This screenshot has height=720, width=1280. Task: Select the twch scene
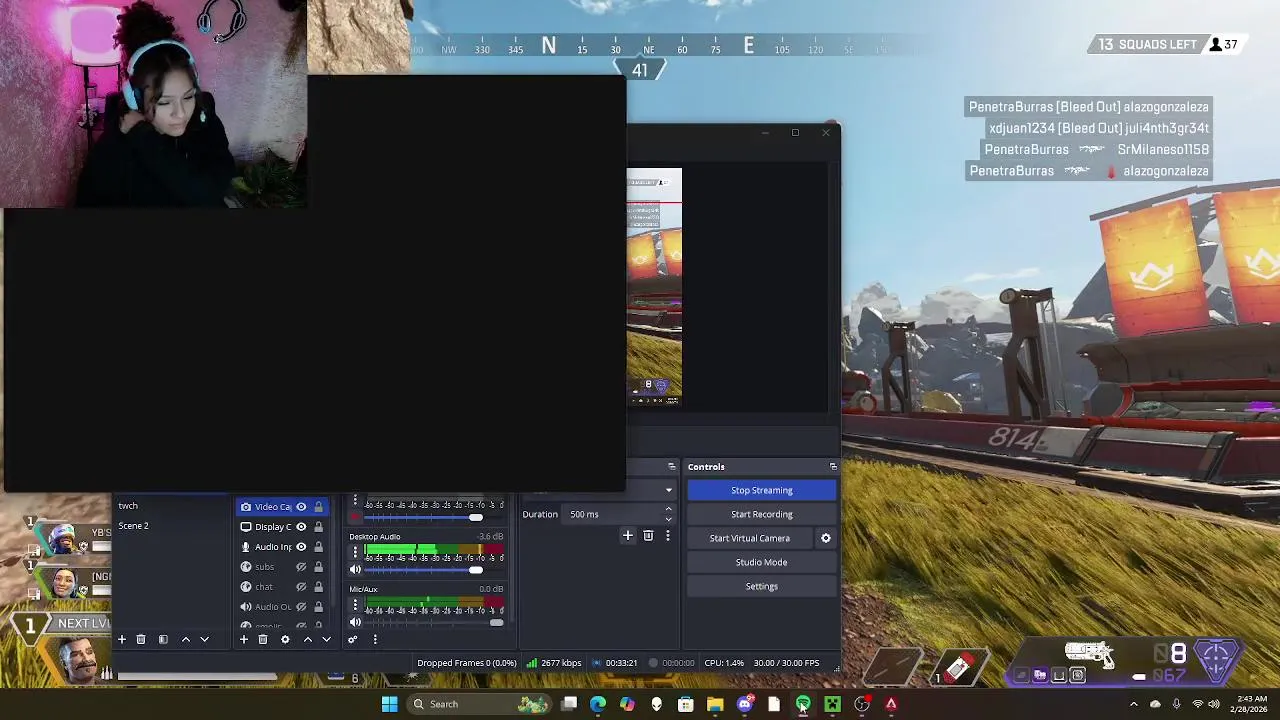coord(128,506)
